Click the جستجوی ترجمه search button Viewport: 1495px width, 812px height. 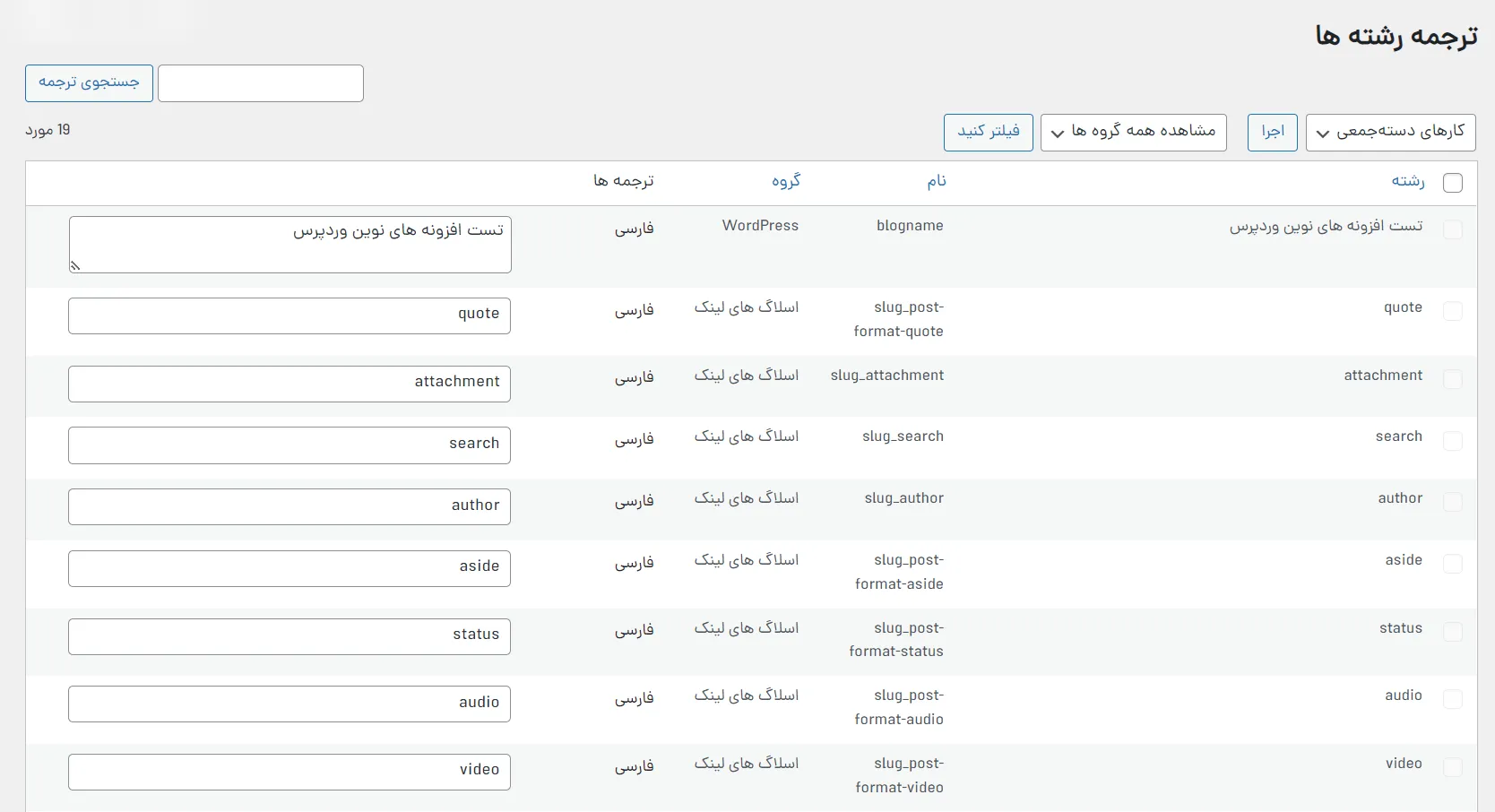click(x=89, y=83)
